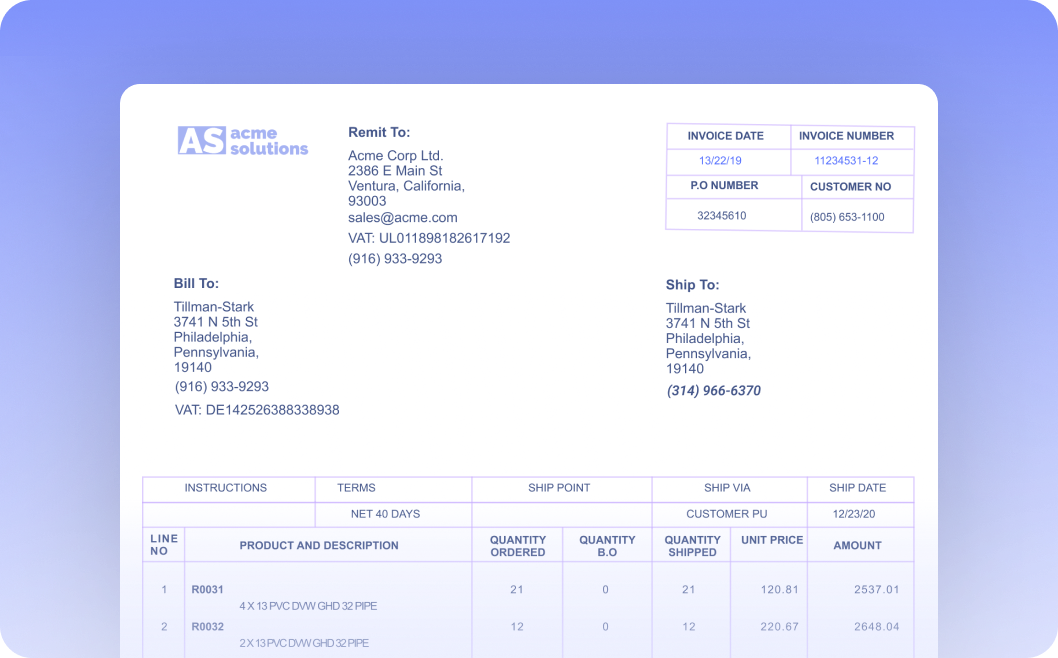
Task: Select the Remit To VAT number
Action: point(429,238)
